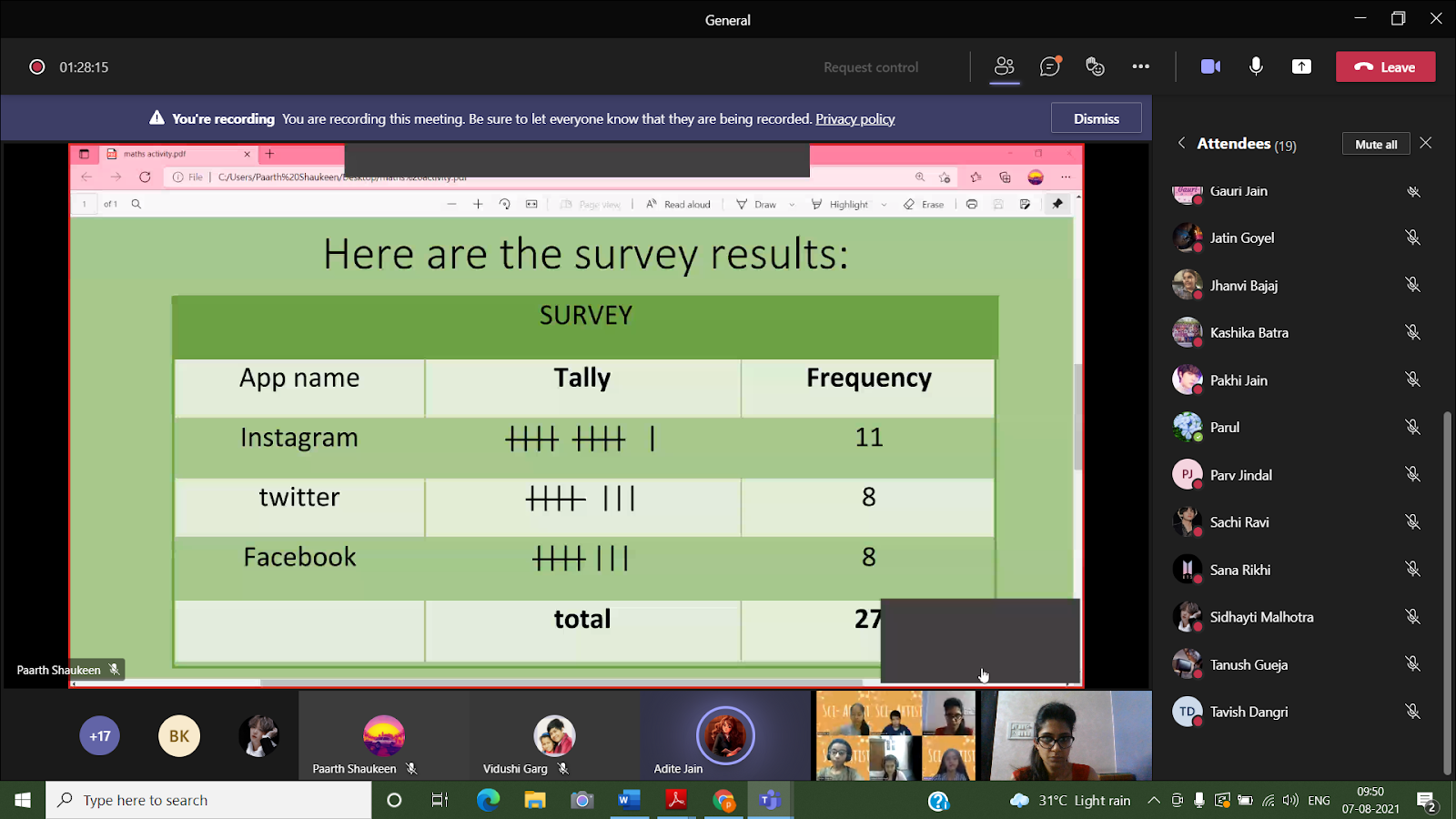This screenshot has width=1456, height=819.
Task: Toggle the microphone mute
Action: pyautogui.click(x=1256, y=66)
